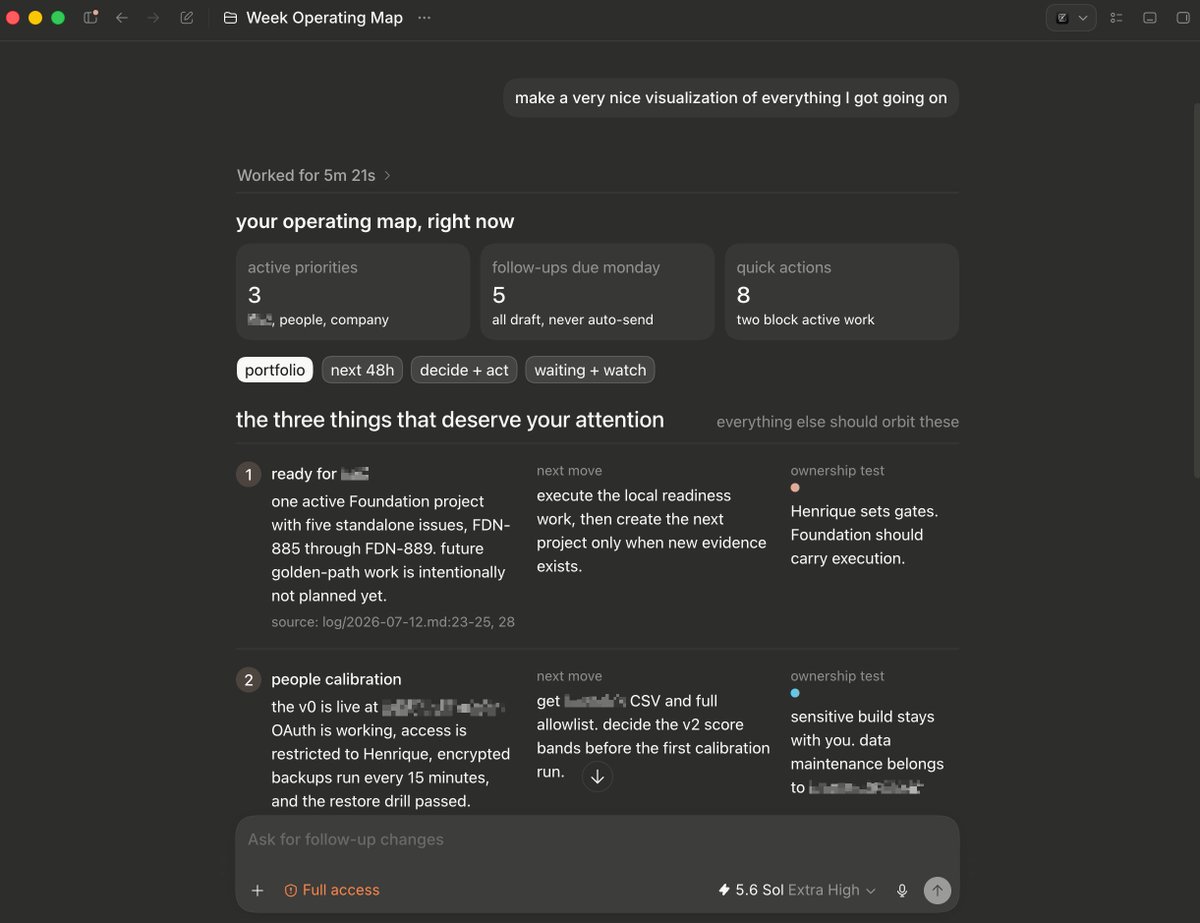Click the Ask for follow-up changes field
1200x923 pixels.
coord(596,840)
